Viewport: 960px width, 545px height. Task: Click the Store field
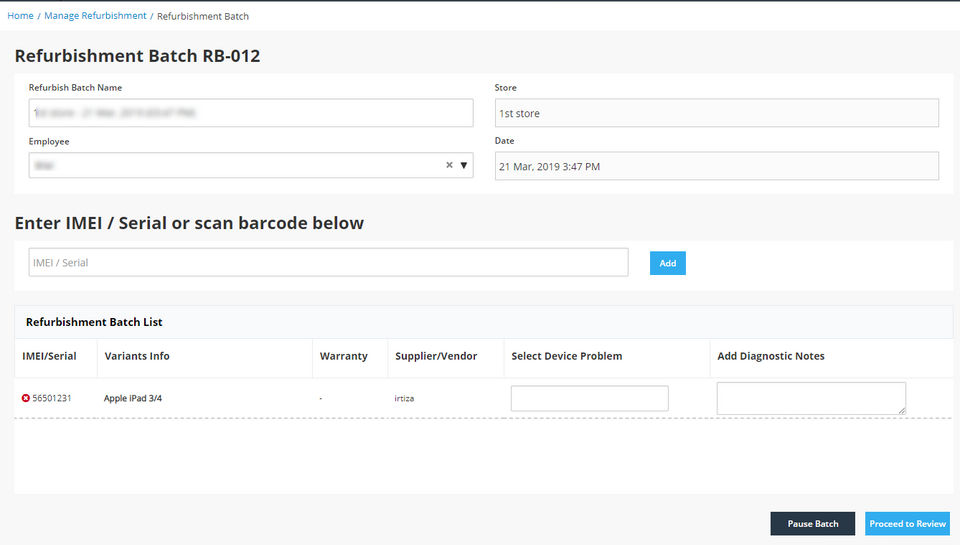tap(716, 113)
